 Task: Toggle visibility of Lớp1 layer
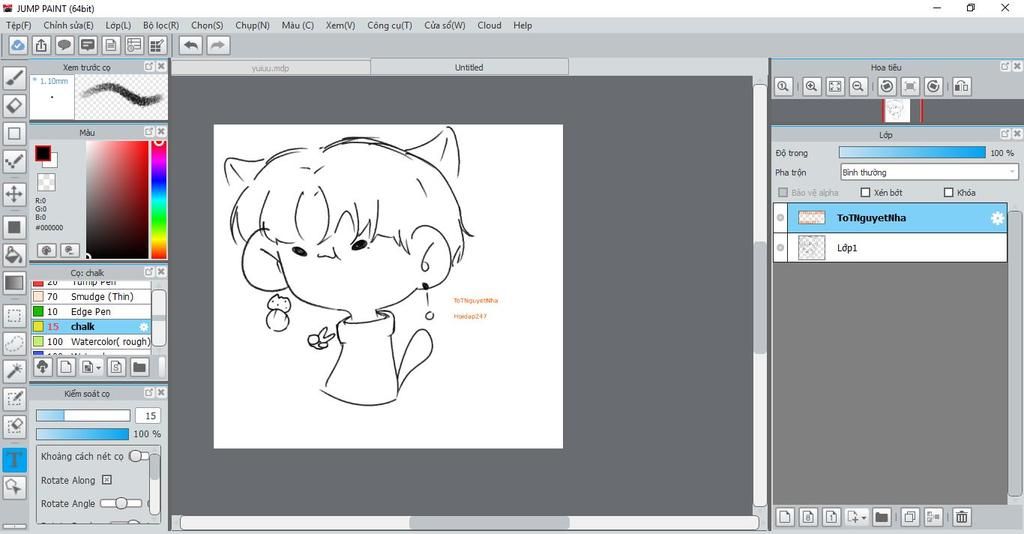(x=780, y=248)
